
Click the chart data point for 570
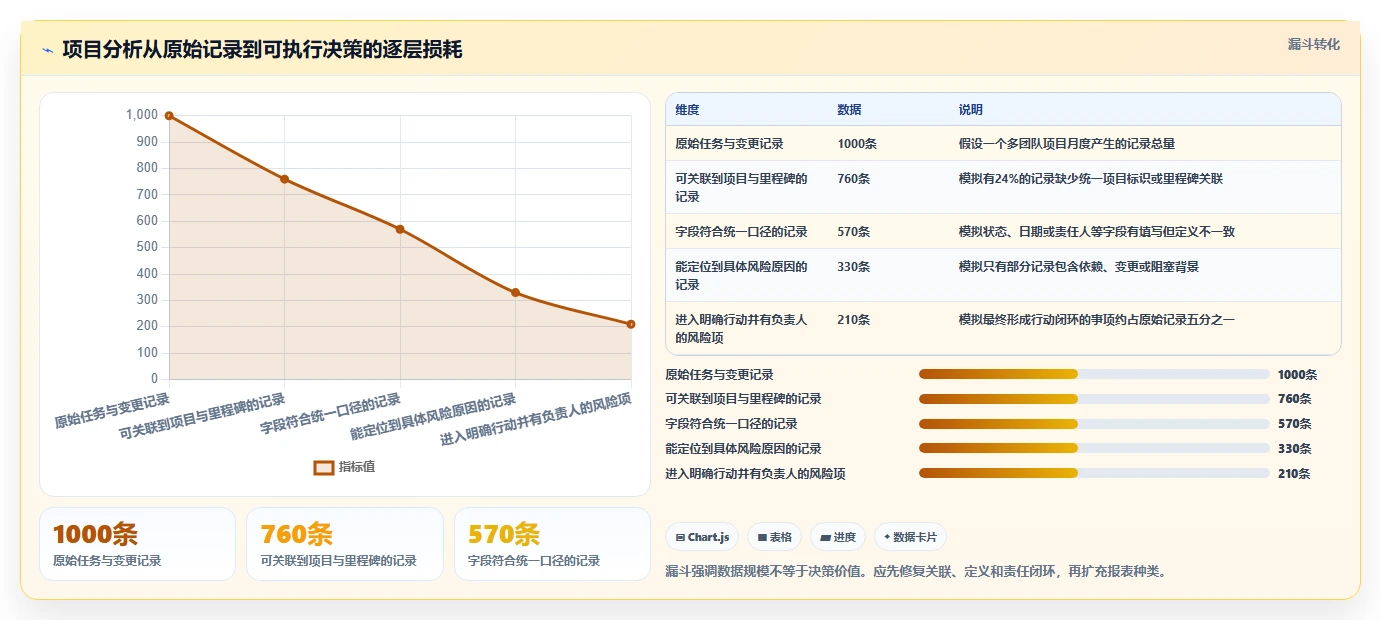pos(400,229)
